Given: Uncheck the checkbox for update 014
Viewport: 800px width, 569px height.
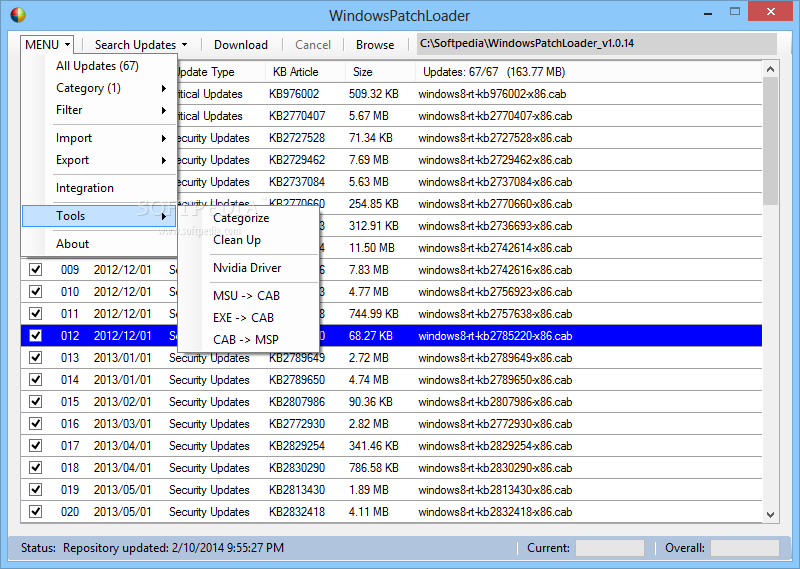Looking at the screenshot, I should click(x=35, y=380).
